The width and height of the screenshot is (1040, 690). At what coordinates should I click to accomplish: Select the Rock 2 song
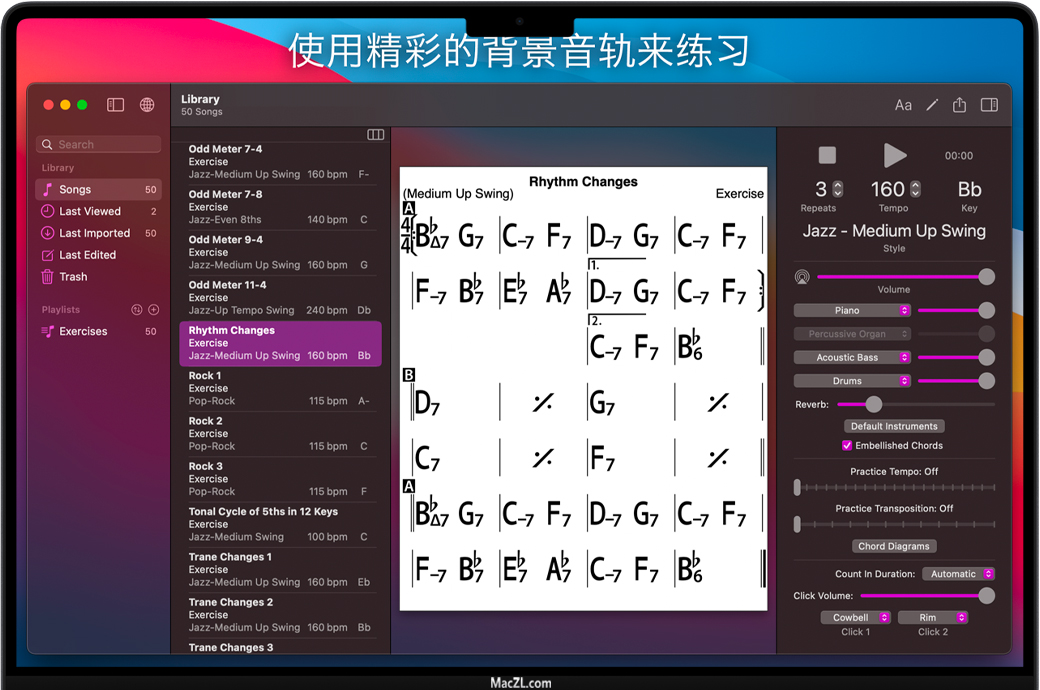pos(280,434)
